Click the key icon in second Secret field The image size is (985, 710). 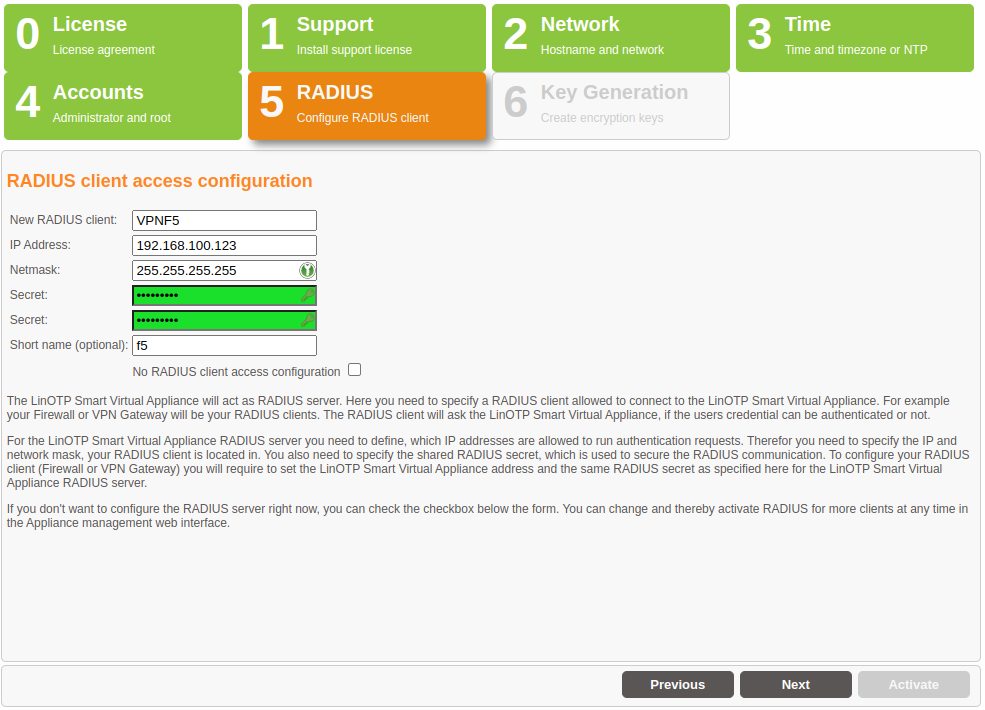click(x=307, y=320)
